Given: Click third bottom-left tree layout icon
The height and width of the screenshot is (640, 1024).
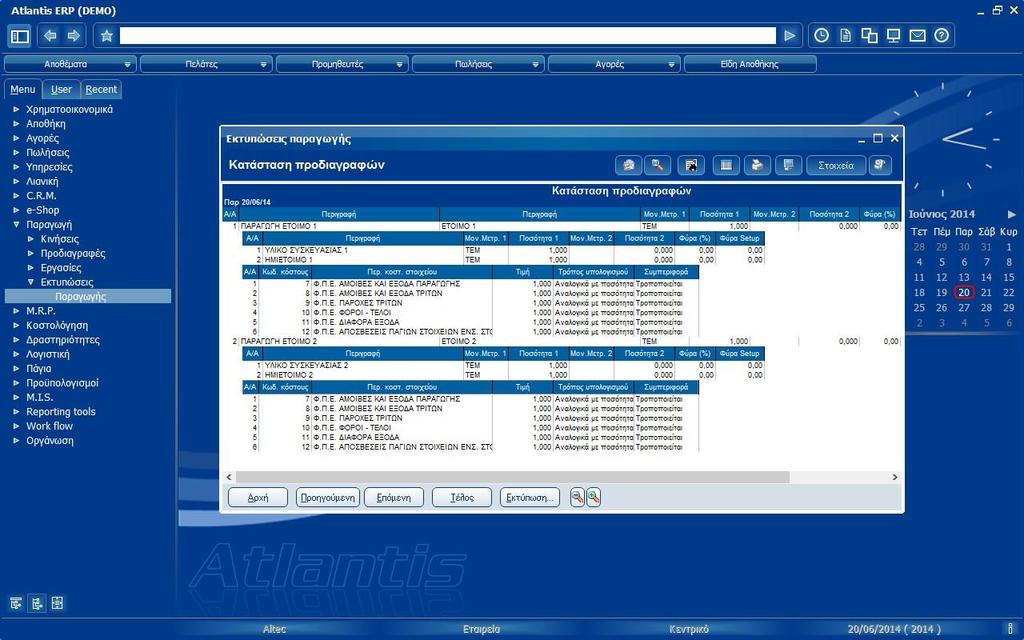Looking at the screenshot, I should coord(57,603).
